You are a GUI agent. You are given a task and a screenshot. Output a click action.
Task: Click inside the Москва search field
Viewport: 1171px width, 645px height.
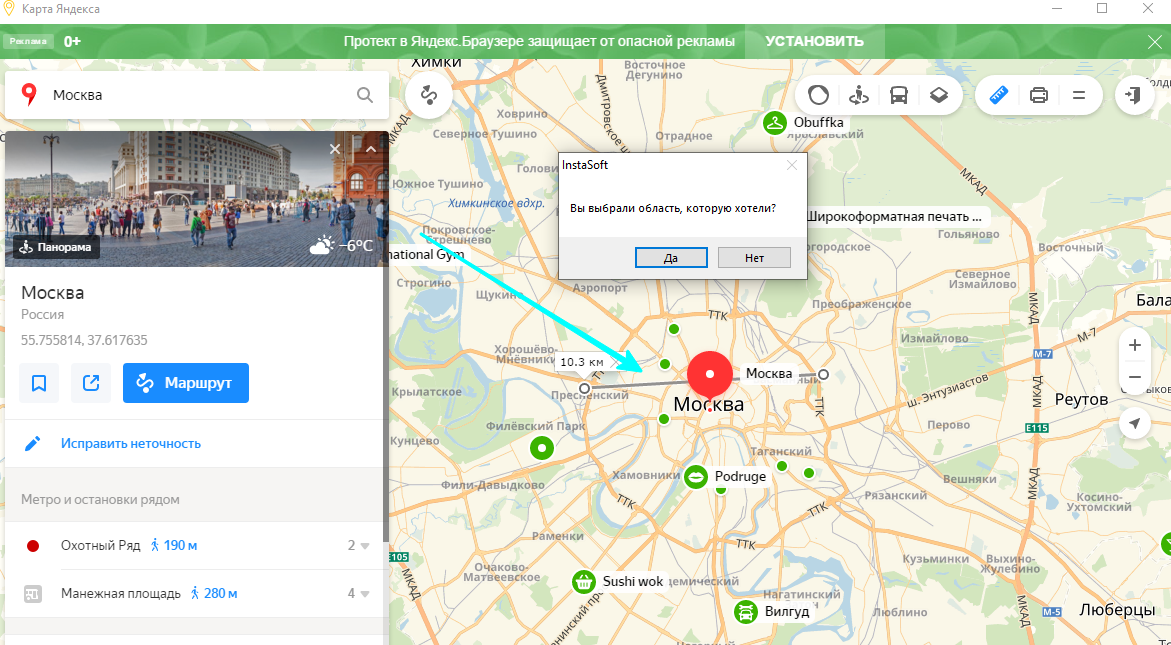point(198,95)
